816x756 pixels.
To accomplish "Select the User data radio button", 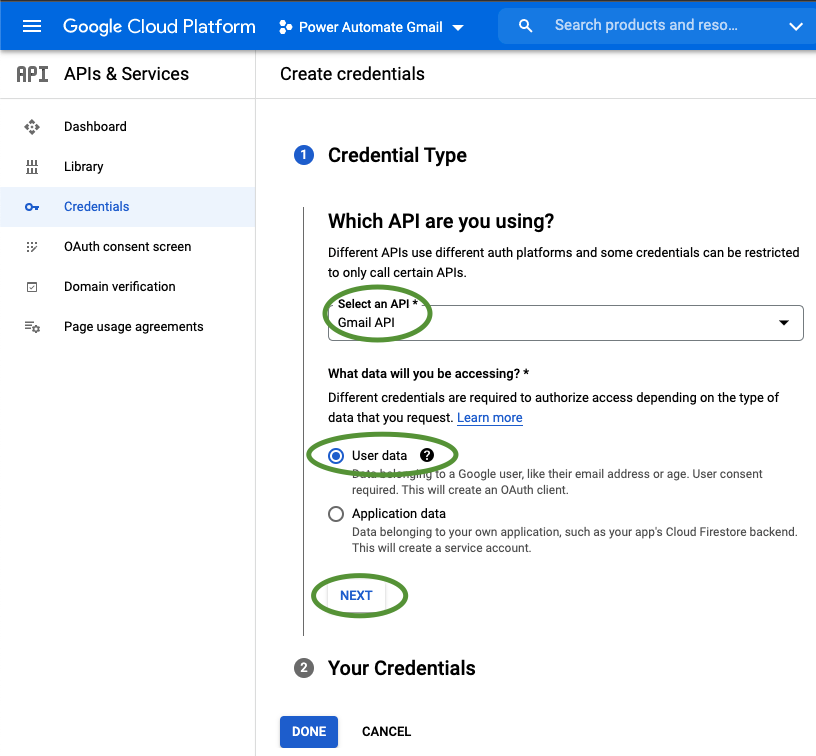I will (336, 454).
